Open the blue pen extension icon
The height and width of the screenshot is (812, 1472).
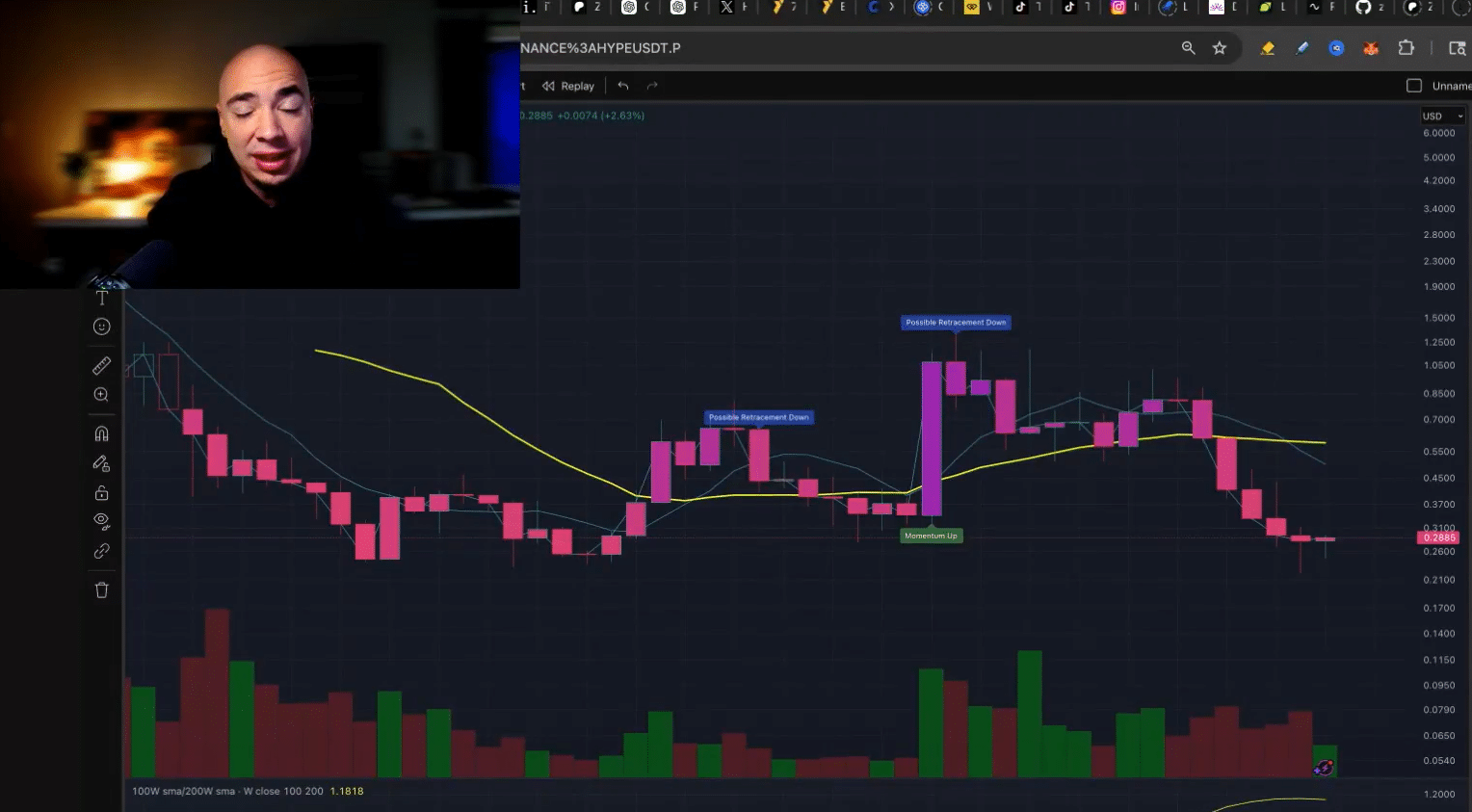click(1302, 48)
